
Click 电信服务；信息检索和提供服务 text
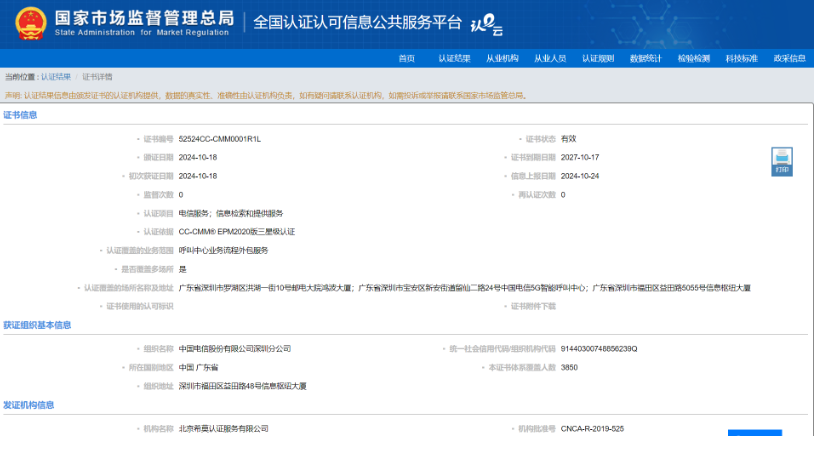(231, 213)
